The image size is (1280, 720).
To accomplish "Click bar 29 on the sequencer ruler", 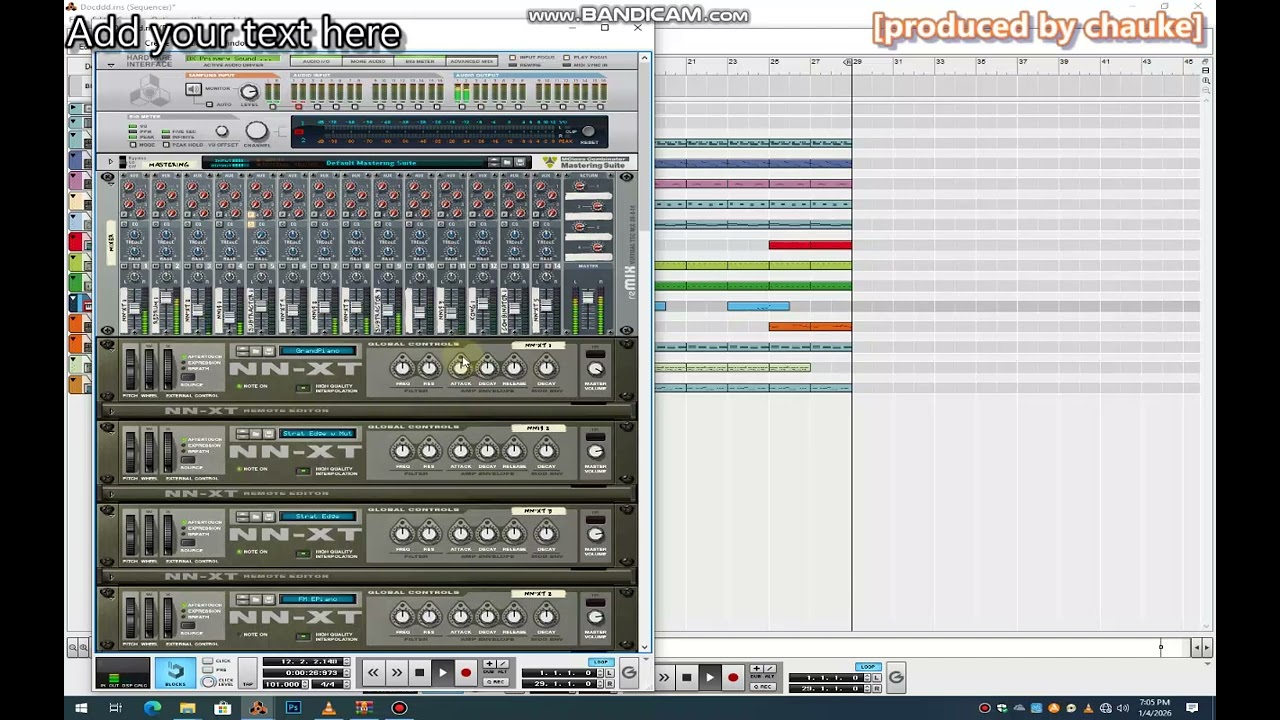I will point(857,62).
